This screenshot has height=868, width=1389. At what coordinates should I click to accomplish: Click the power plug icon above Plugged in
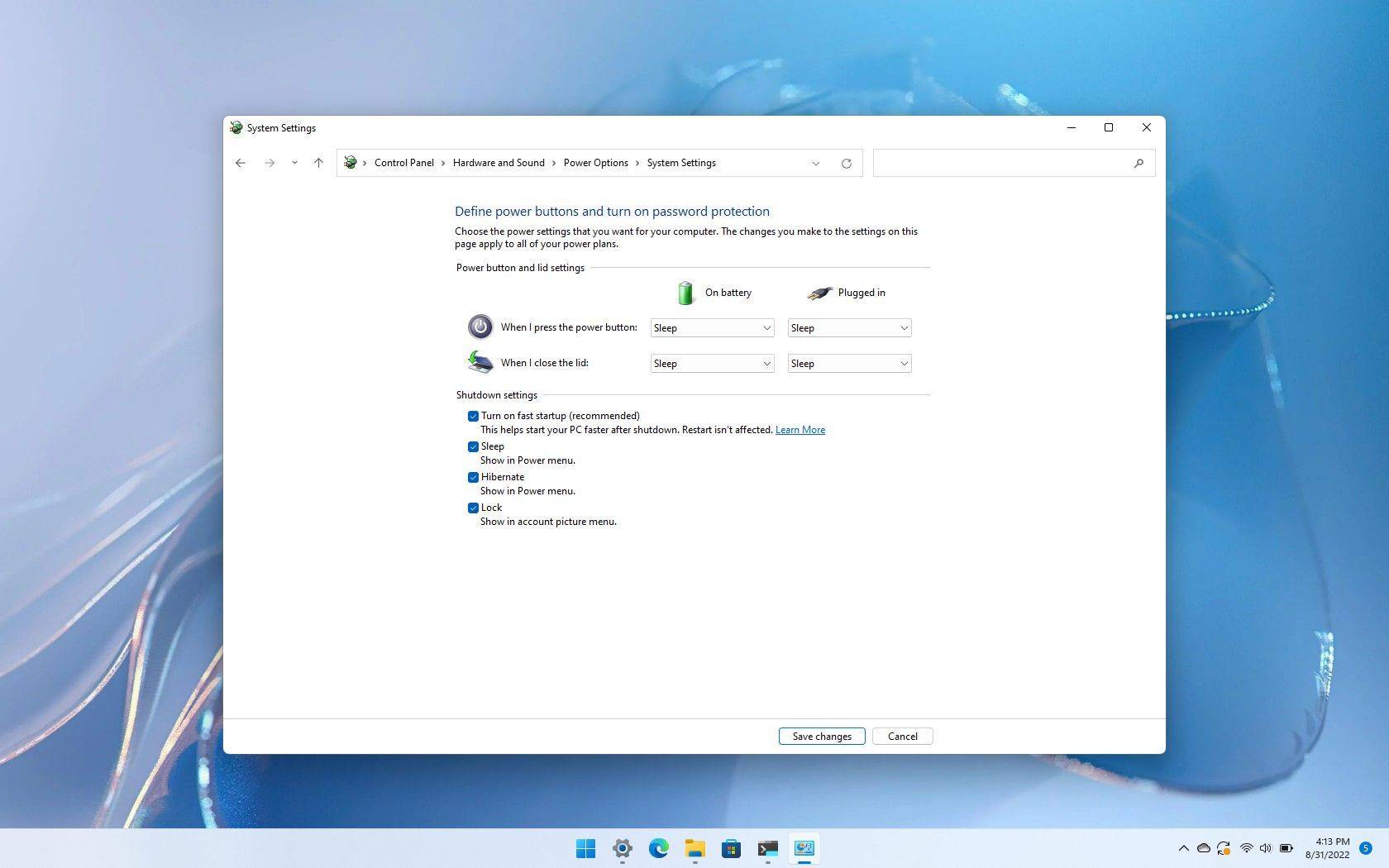pos(819,292)
